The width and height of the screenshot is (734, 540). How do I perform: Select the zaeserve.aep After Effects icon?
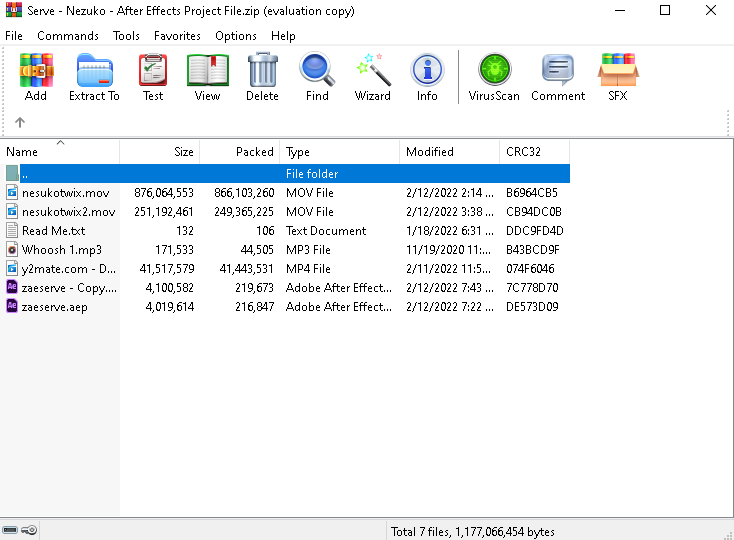pos(12,306)
